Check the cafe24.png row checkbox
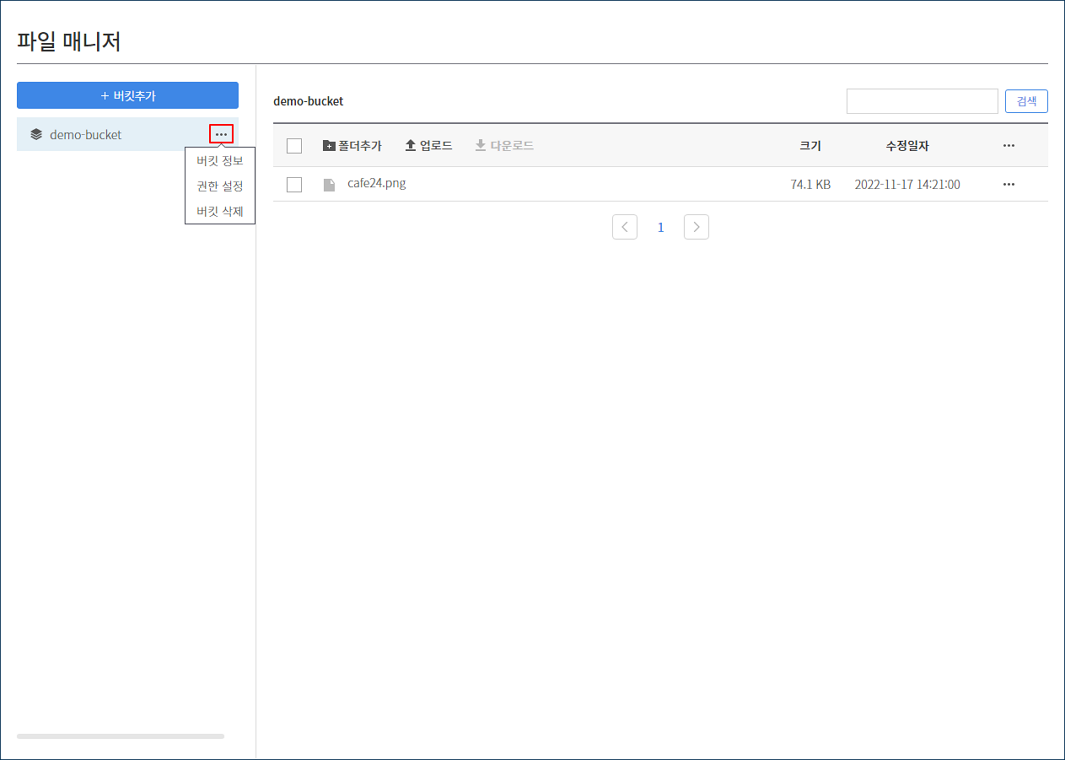Screen dimensions: 1065x760 (294, 184)
